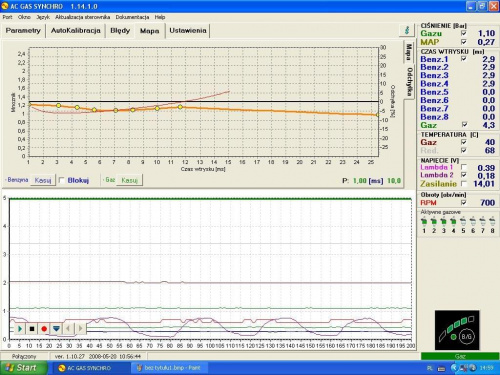Viewport: 500px width, 375px height.
Task: Select the yellow map point near 10 ms
Action: tap(157, 108)
